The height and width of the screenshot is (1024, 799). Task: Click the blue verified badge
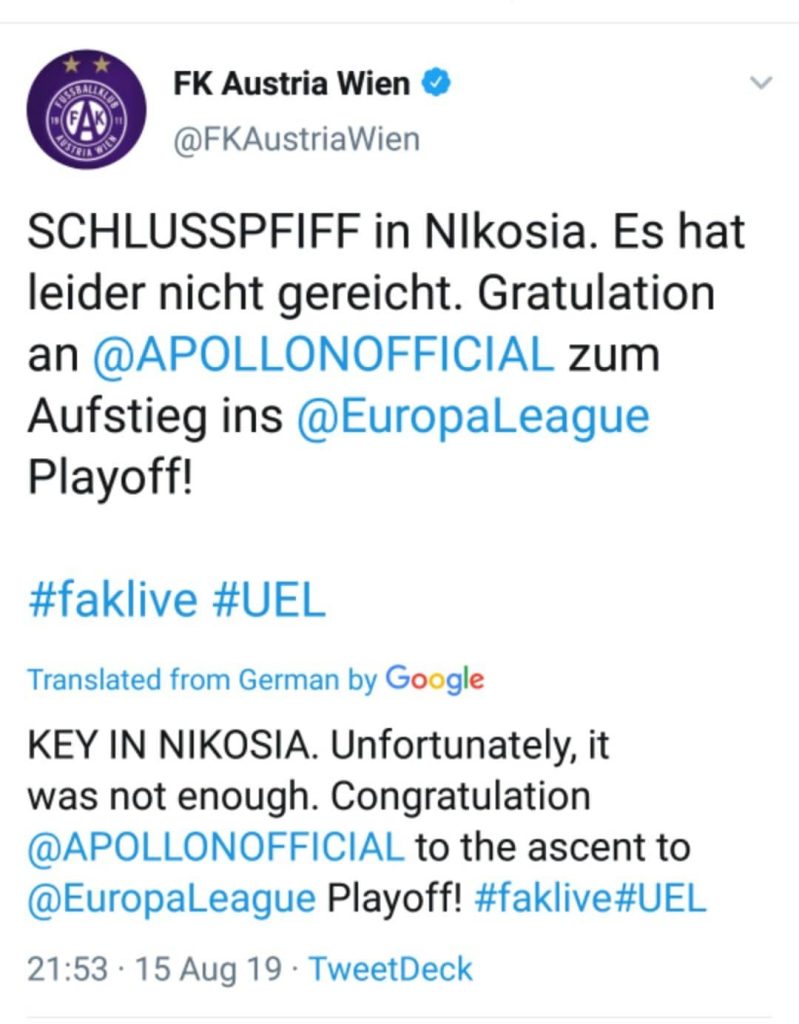437,84
